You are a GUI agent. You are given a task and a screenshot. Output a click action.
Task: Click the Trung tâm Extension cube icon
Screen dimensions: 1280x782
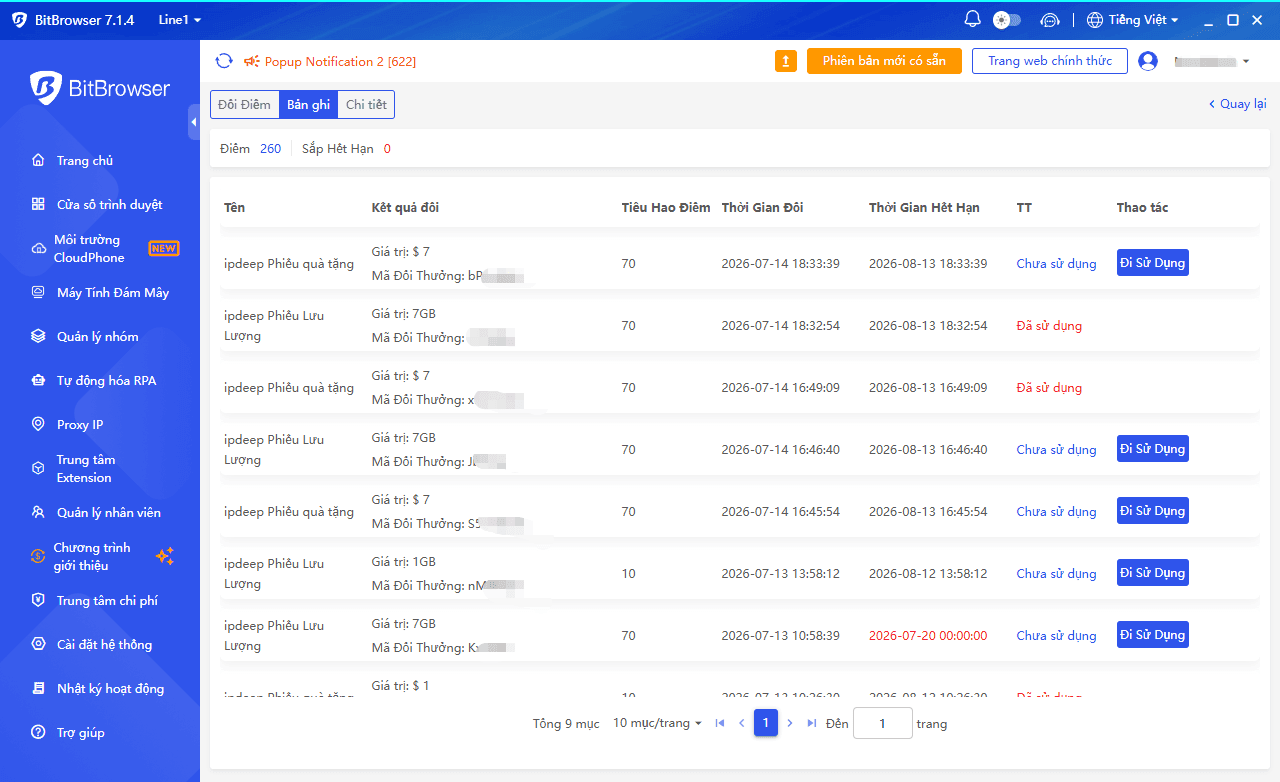click(x=38, y=468)
